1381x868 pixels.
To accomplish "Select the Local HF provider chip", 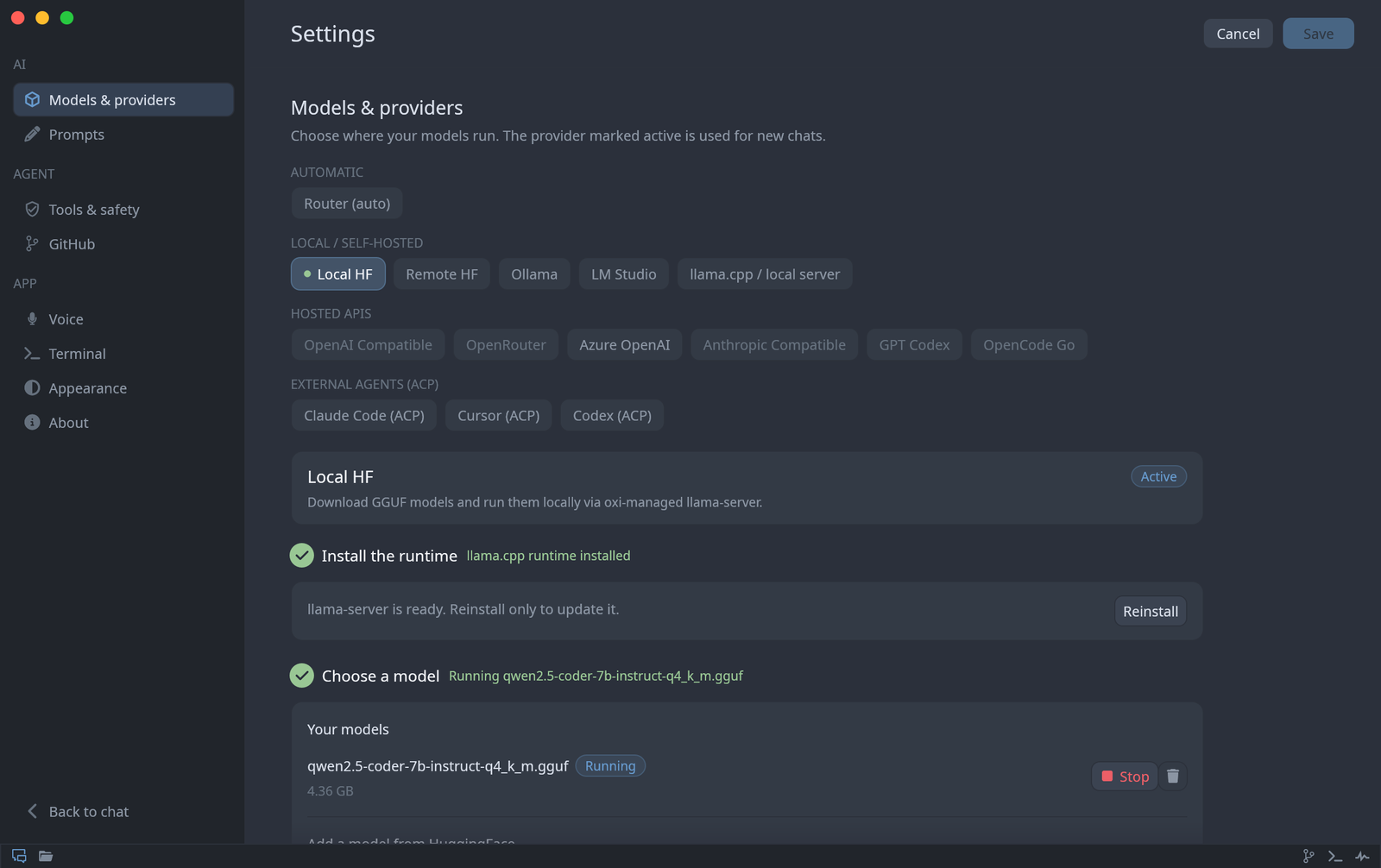I will tap(338, 274).
